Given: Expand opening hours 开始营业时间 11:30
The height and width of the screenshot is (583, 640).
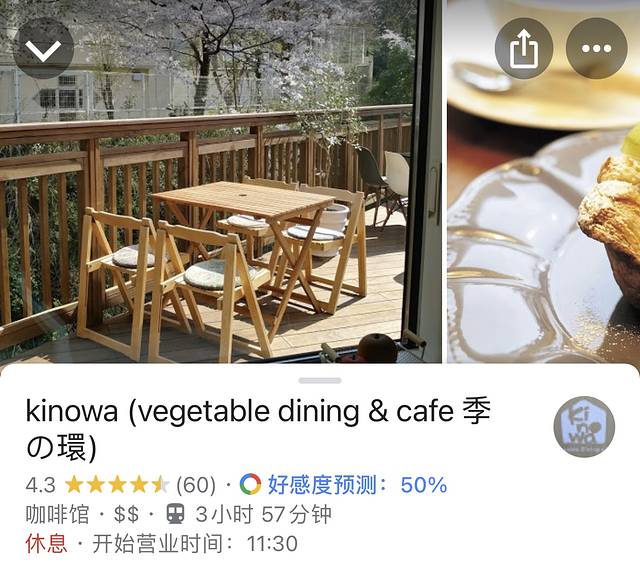Looking at the screenshot, I should point(195,543).
